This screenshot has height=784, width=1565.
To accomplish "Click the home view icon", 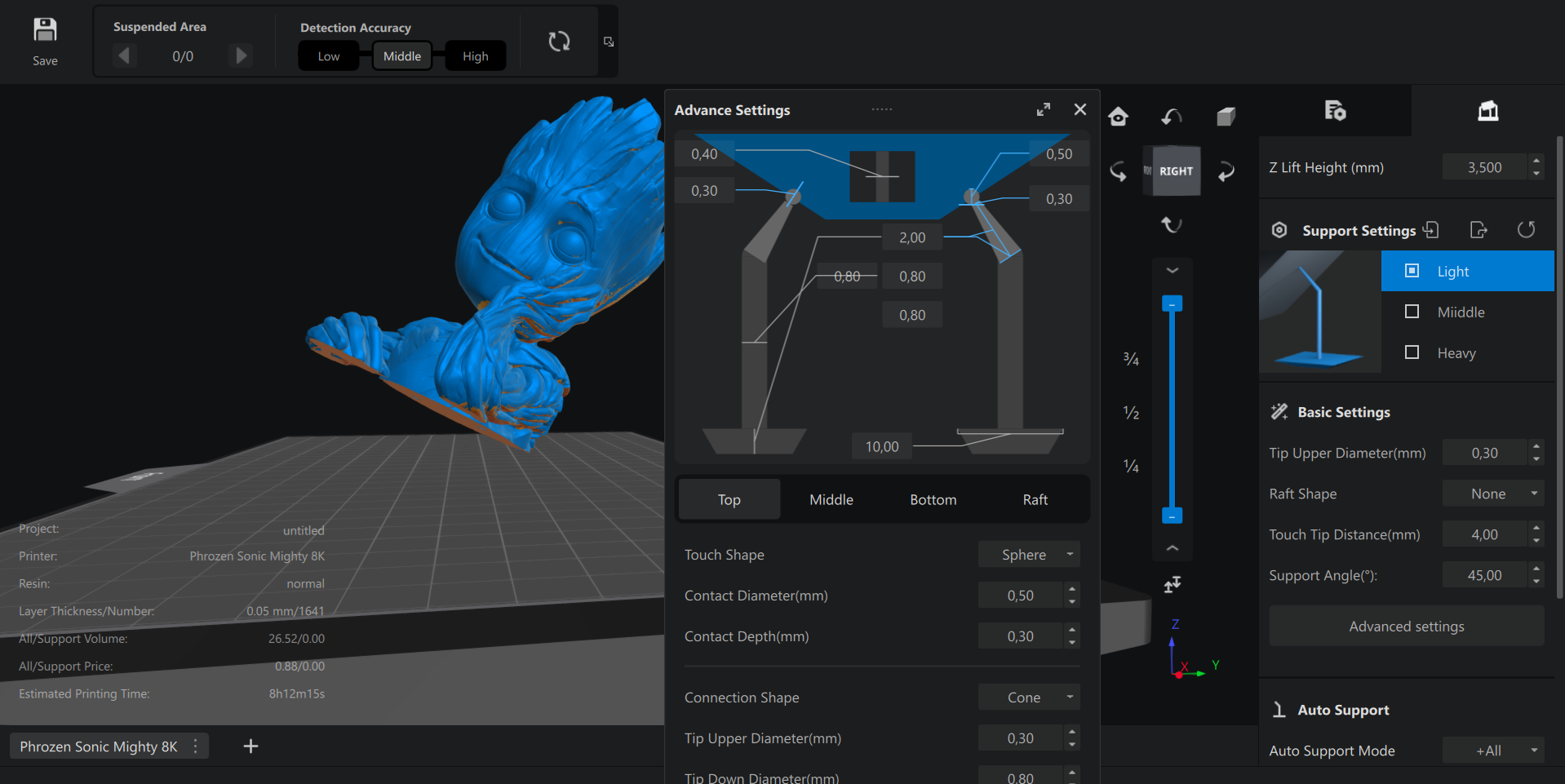I will (1119, 117).
